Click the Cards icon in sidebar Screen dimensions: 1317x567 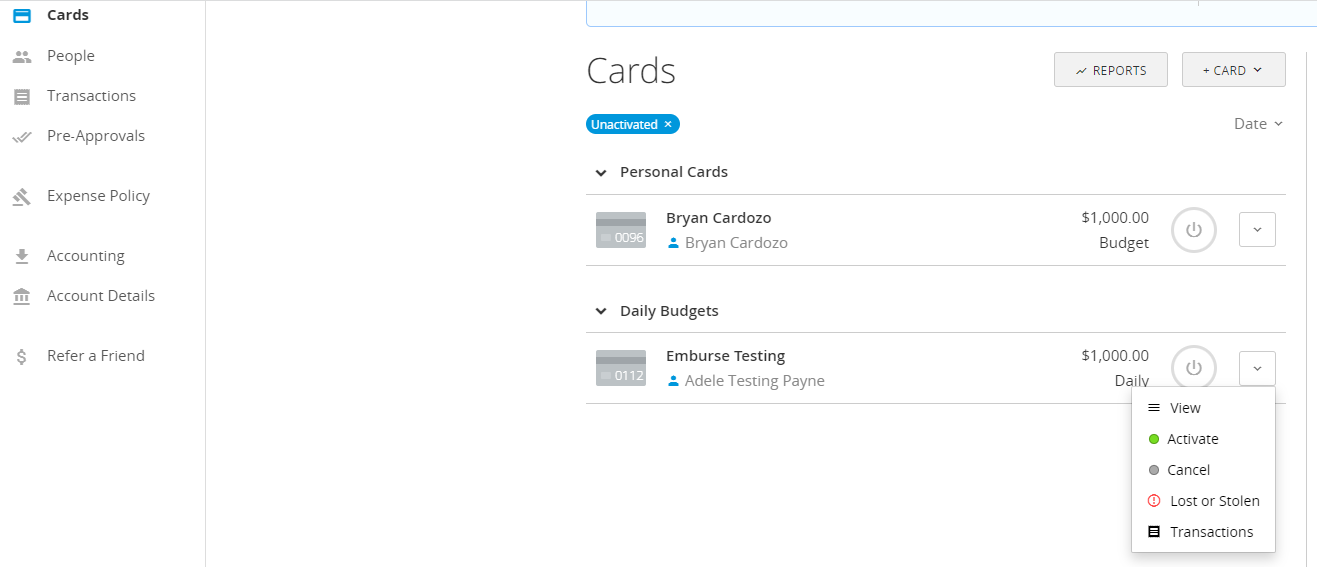point(22,16)
